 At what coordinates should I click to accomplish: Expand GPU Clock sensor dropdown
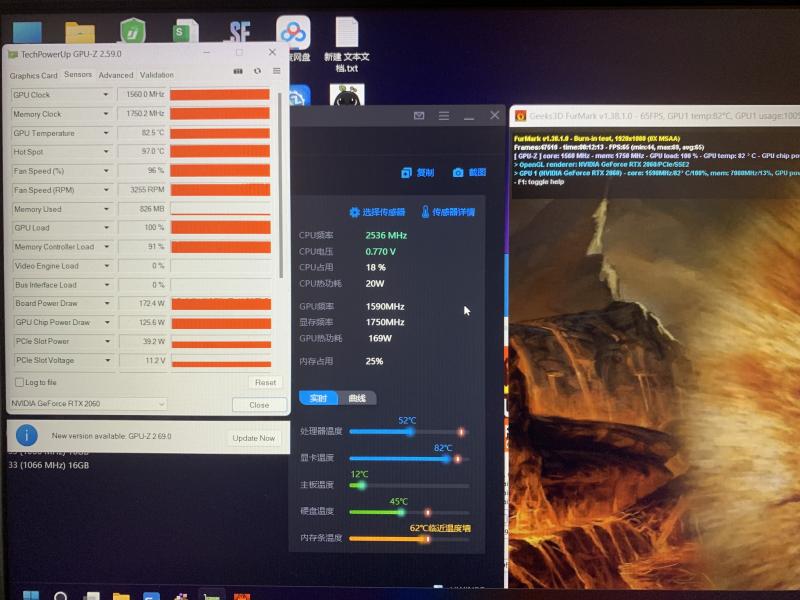[106, 94]
